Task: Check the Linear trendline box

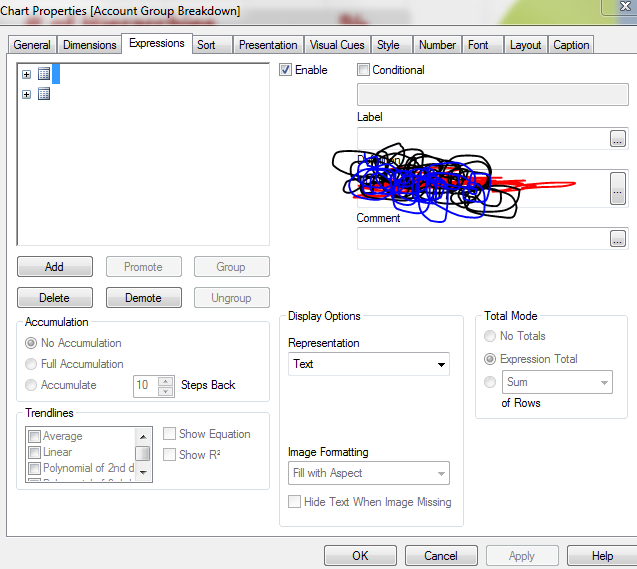Action: coord(35,452)
